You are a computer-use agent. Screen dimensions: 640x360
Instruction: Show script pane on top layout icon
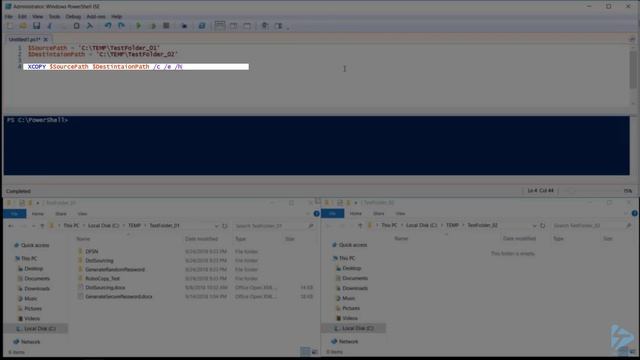(x=220, y=26)
